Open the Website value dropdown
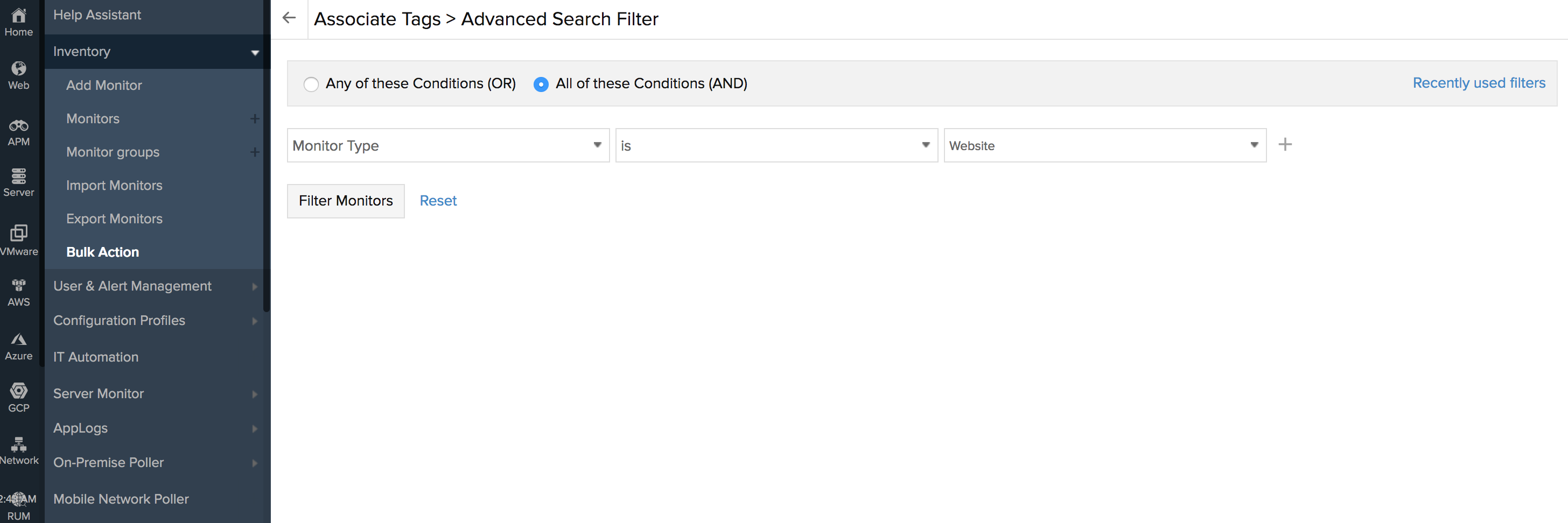The image size is (1568, 523). tap(1104, 145)
